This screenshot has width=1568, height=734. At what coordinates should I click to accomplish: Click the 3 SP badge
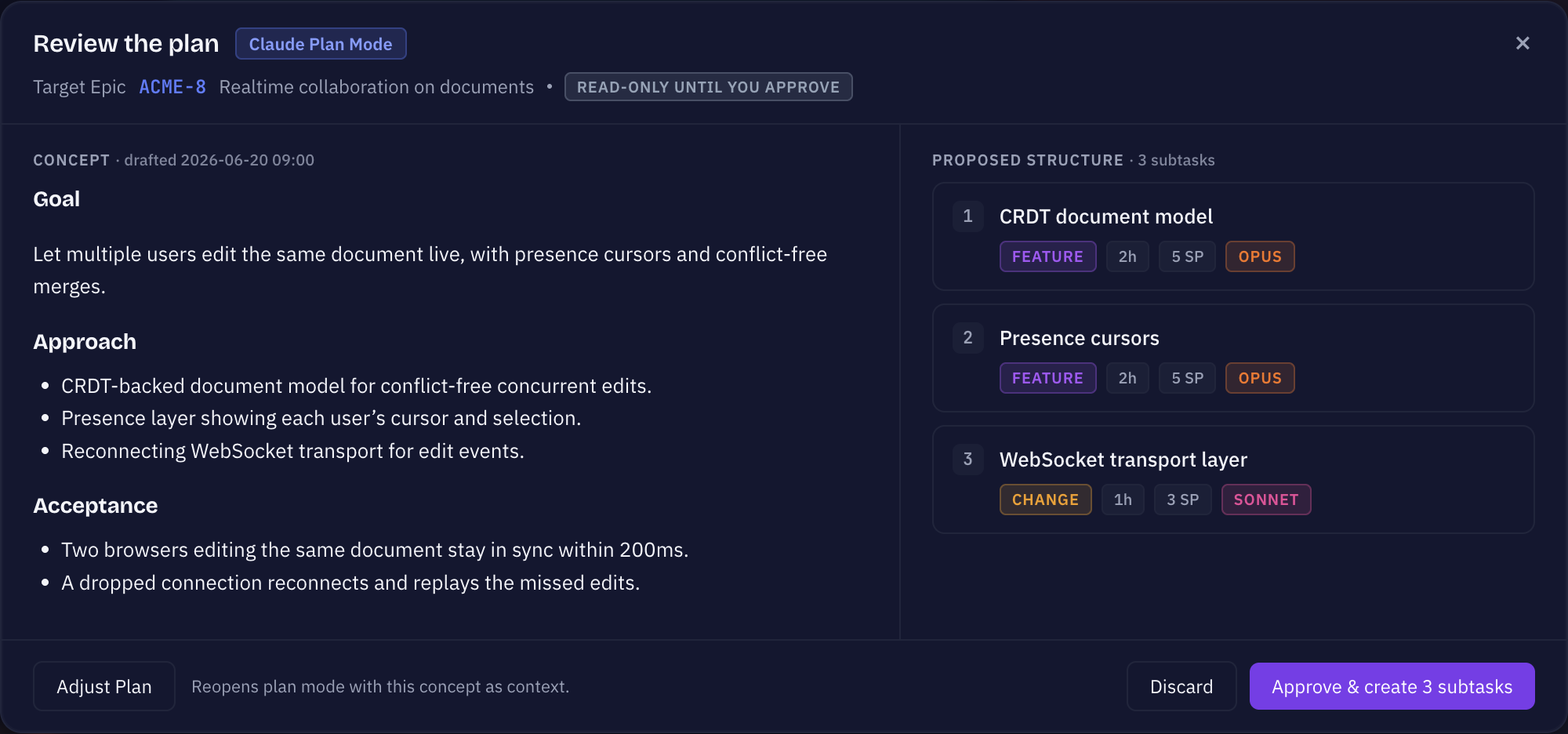pos(1182,500)
